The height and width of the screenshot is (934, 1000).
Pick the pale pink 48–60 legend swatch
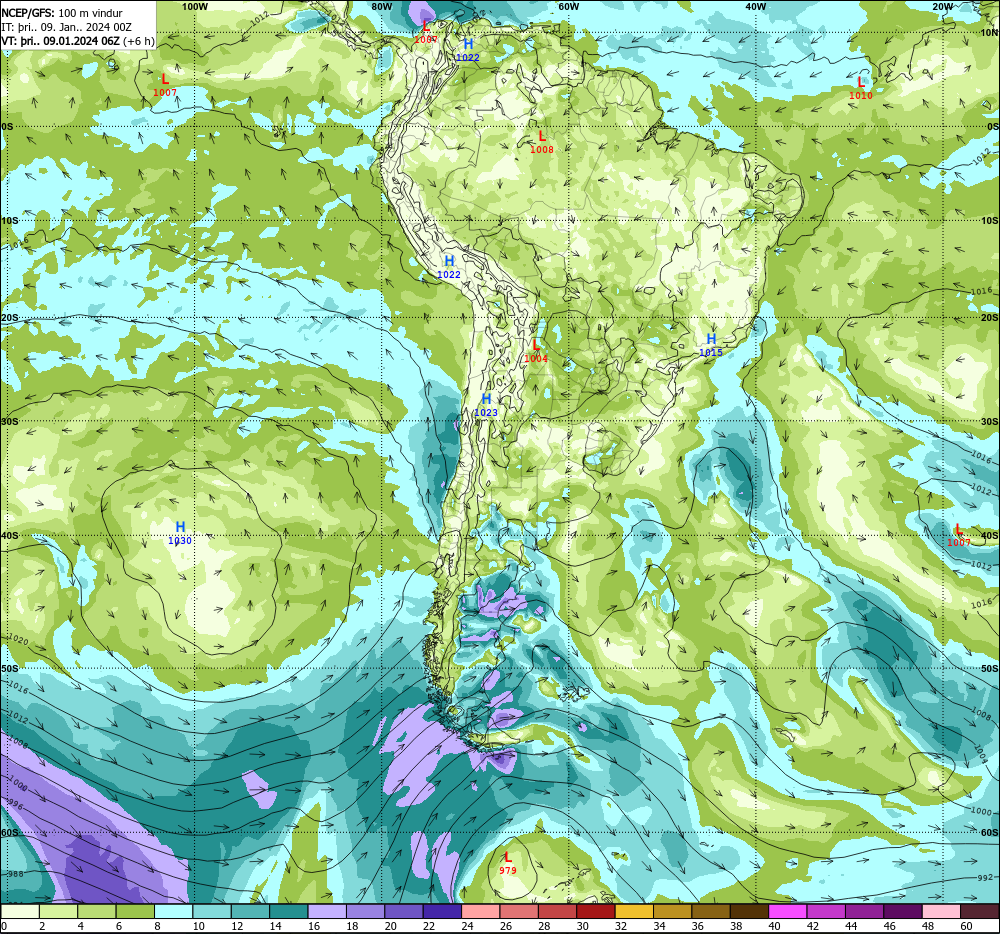click(x=941, y=912)
